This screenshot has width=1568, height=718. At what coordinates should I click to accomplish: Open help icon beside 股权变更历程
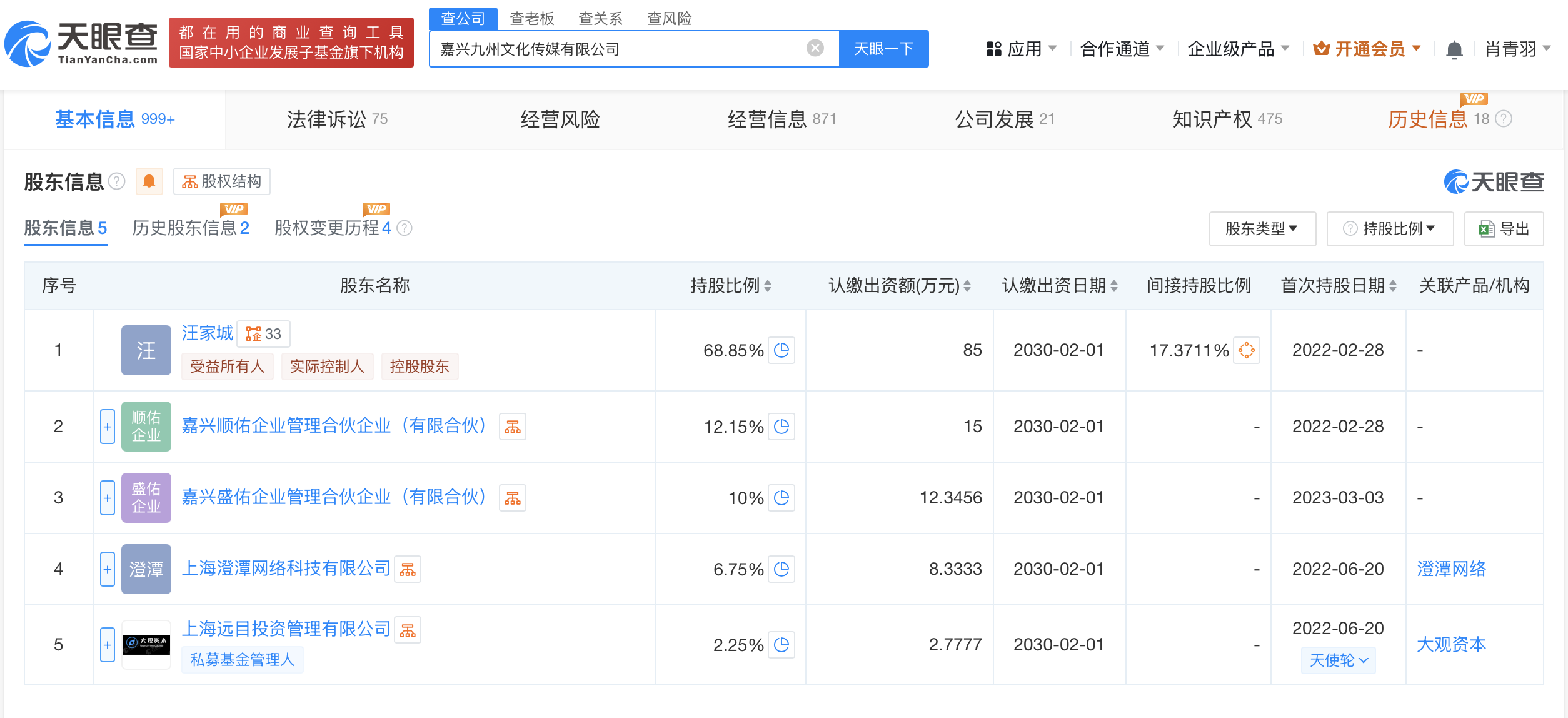(405, 228)
